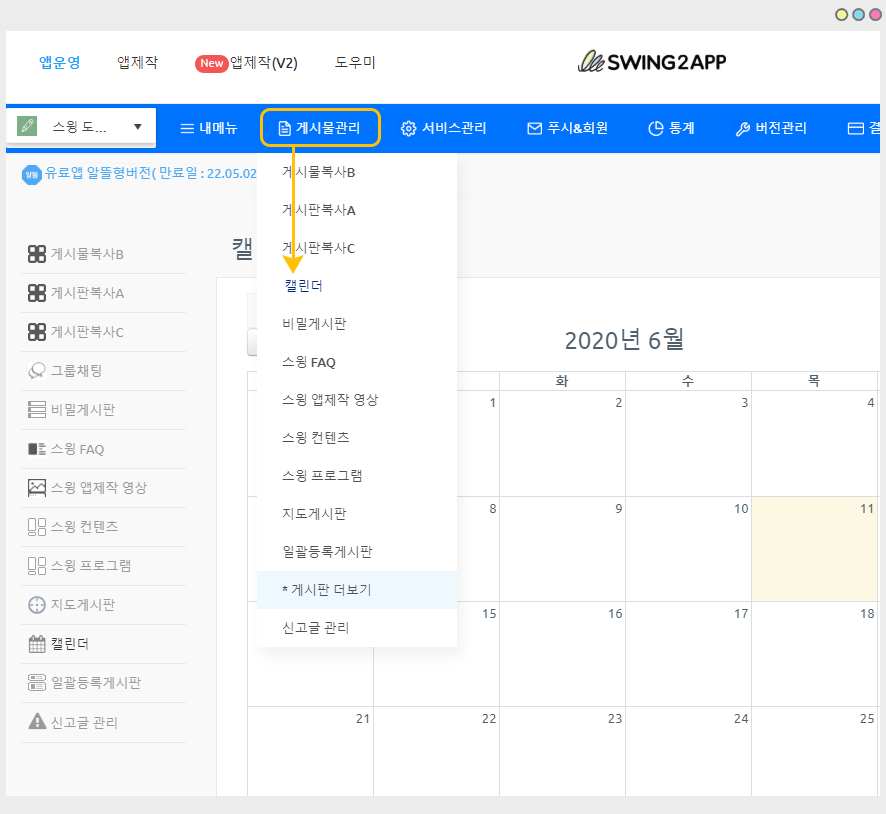Screen dimensions: 886x814
Task: Click the 도우미 help link
Action: tap(355, 62)
